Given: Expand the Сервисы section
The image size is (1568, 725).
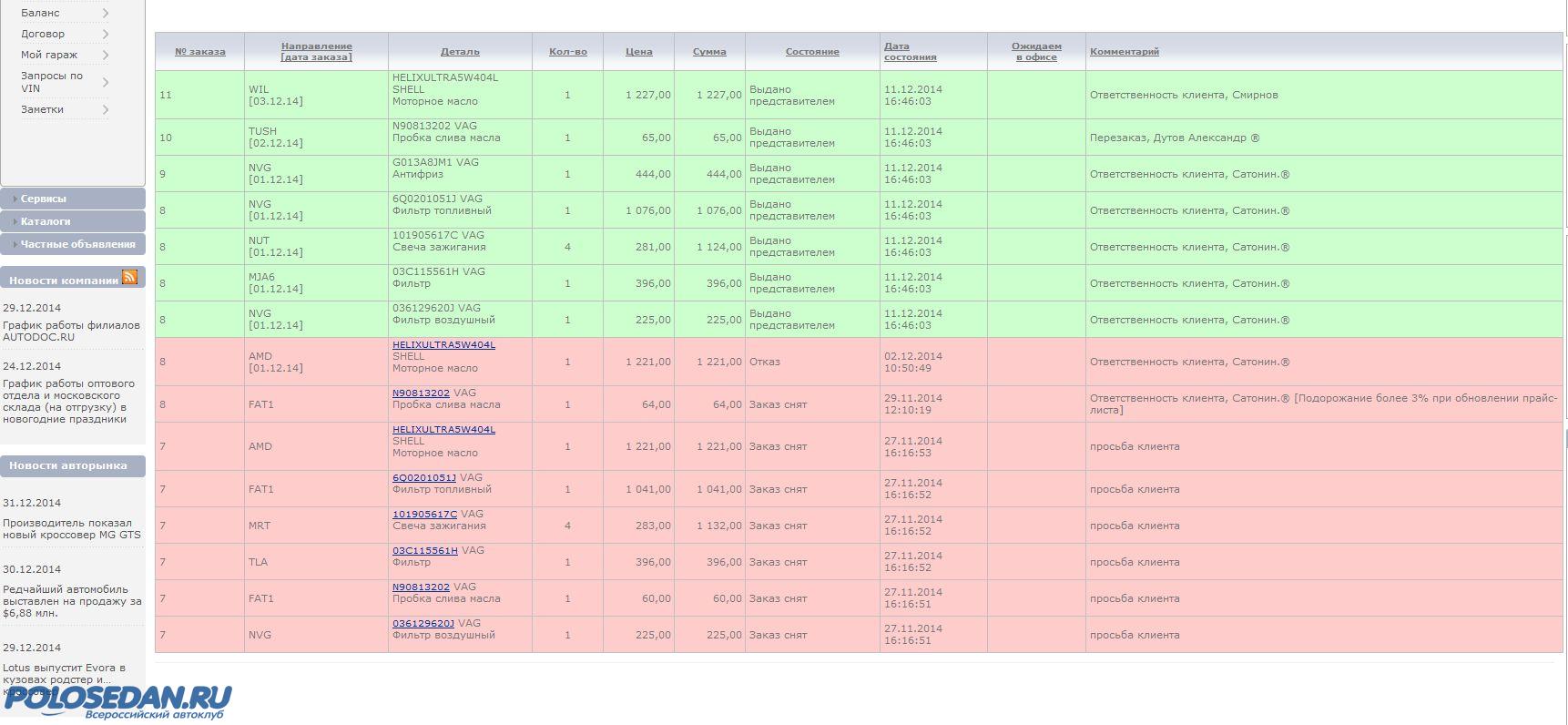Looking at the screenshot, I should pos(44,199).
